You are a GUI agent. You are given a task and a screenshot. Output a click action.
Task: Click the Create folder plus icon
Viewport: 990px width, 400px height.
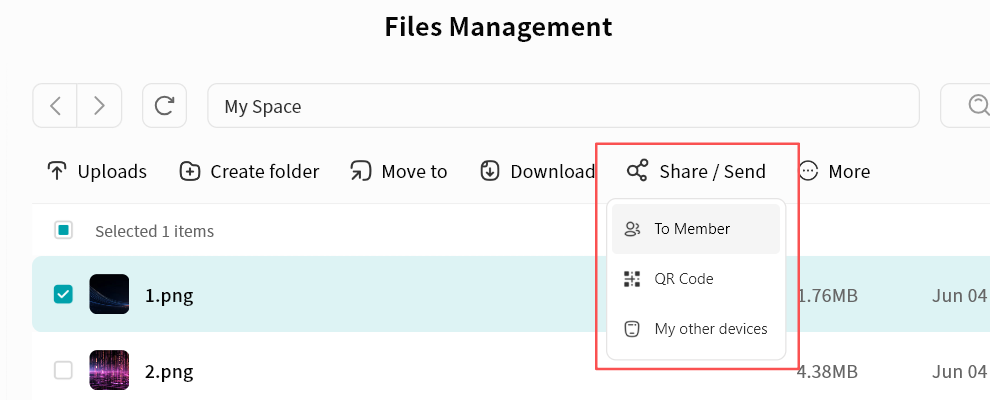tap(190, 171)
